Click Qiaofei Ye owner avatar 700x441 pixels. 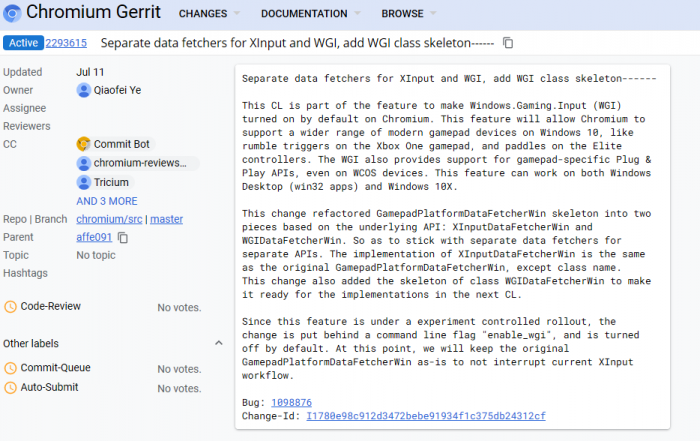click(x=84, y=90)
